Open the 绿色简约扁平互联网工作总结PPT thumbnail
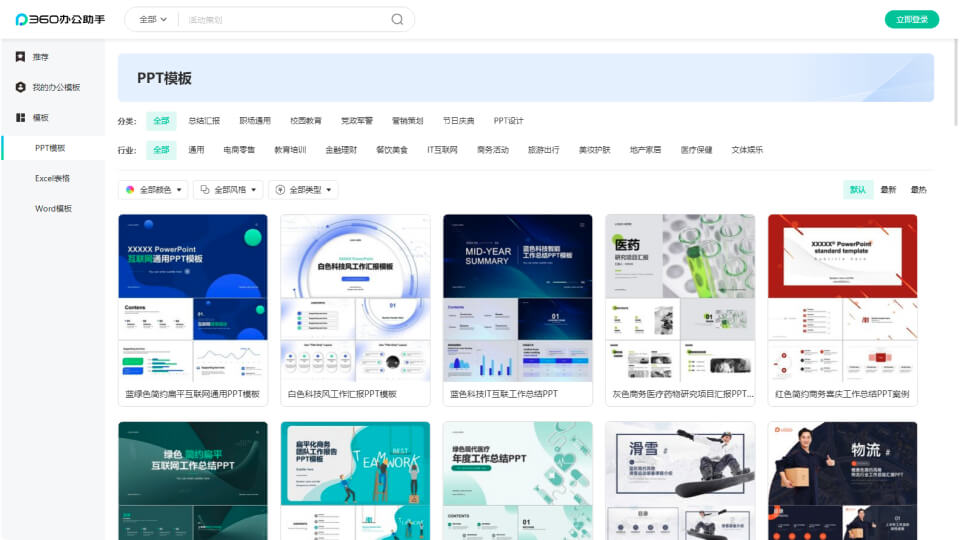This screenshot has height=540, width=960. tap(193, 481)
